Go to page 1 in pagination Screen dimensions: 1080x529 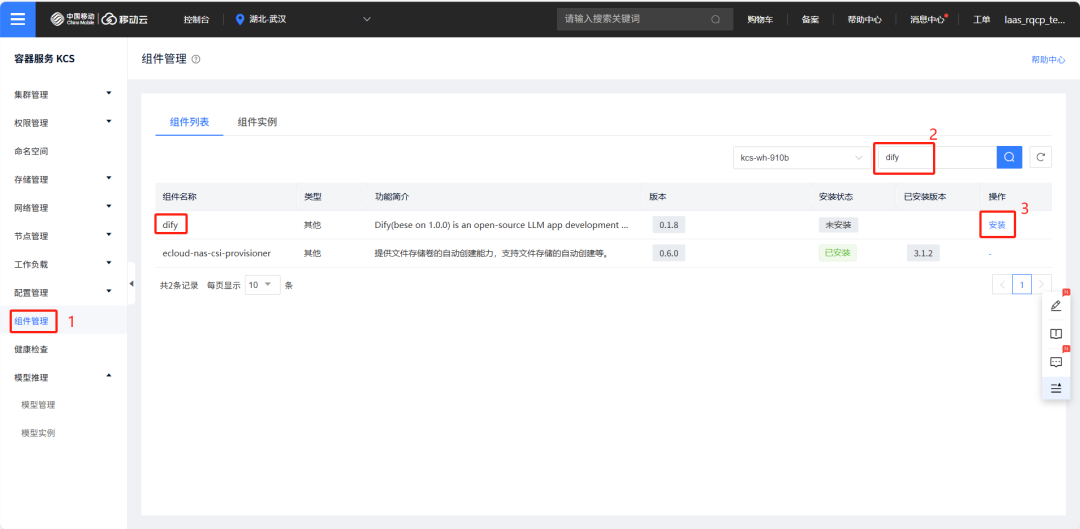point(1021,285)
